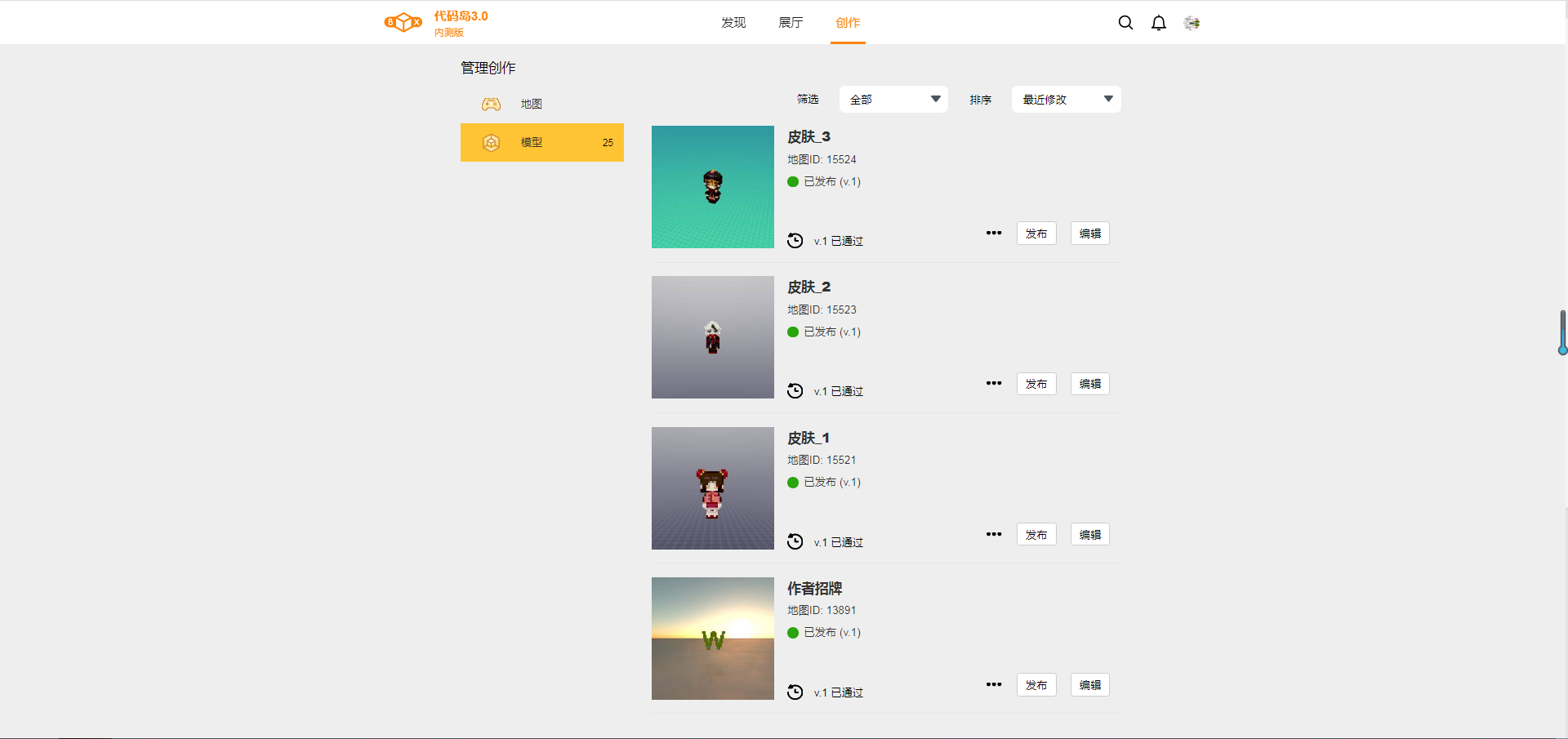
Task: Open the 皮肤_1 character thumbnail
Action: (x=713, y=488)
